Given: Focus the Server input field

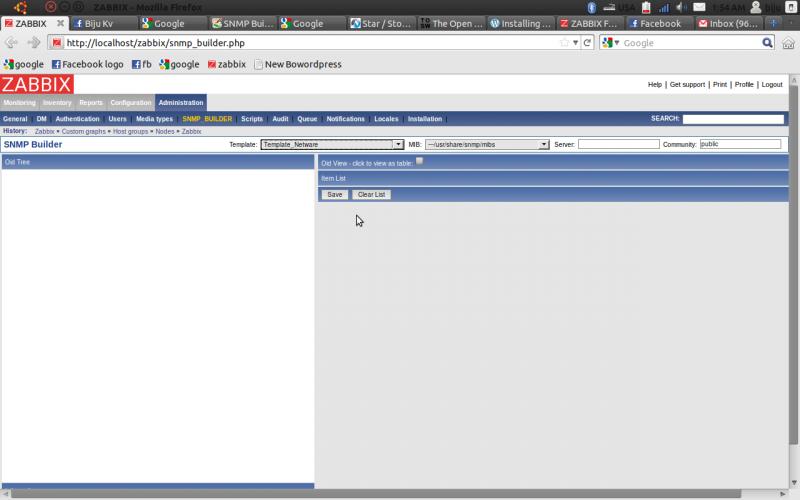Looking at the screenshot, I should (x=618, y=144).
